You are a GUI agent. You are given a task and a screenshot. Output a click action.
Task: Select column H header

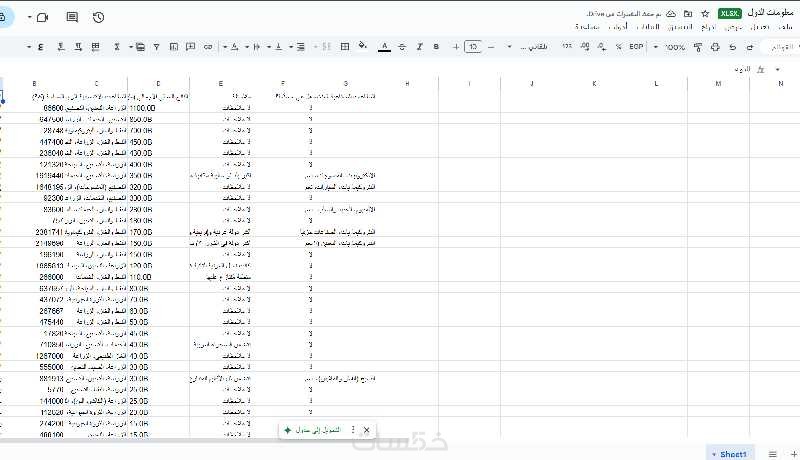point(407,83)
